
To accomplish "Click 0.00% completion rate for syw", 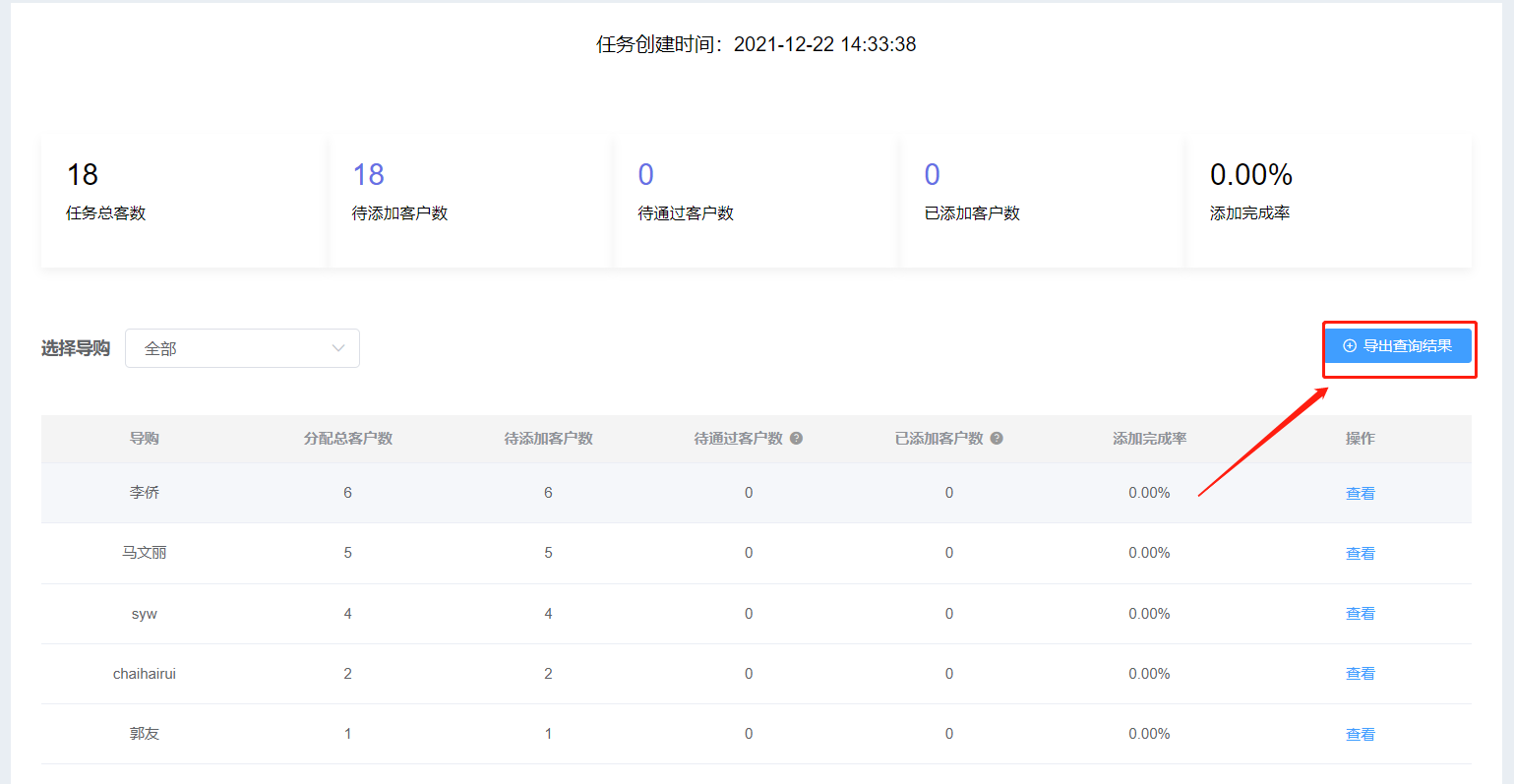I will coord(1149,614).
